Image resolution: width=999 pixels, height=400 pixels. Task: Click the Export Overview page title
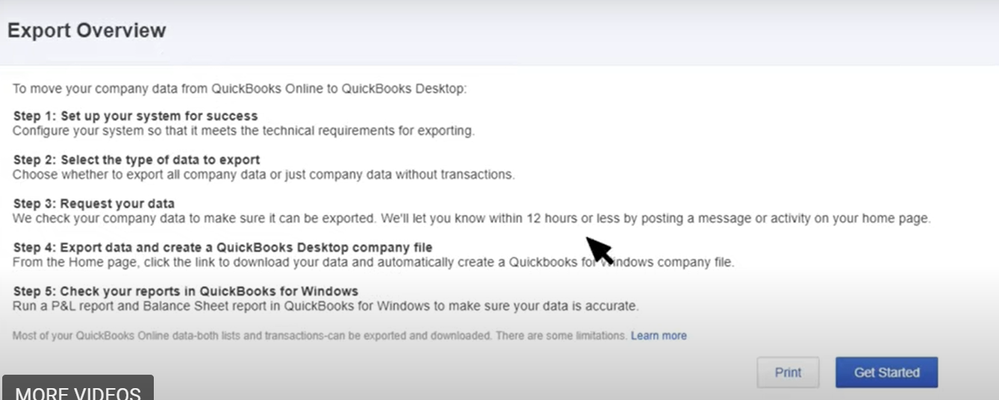(x=87, y=31)
